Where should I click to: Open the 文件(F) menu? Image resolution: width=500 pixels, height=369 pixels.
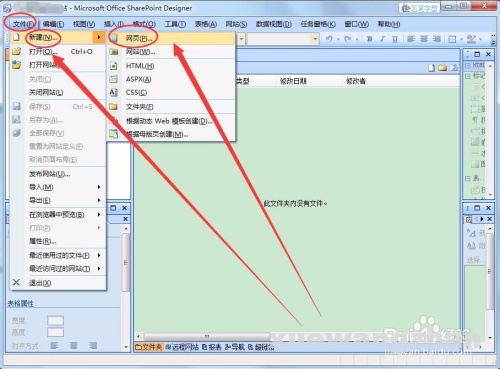(x=23, y=24)
